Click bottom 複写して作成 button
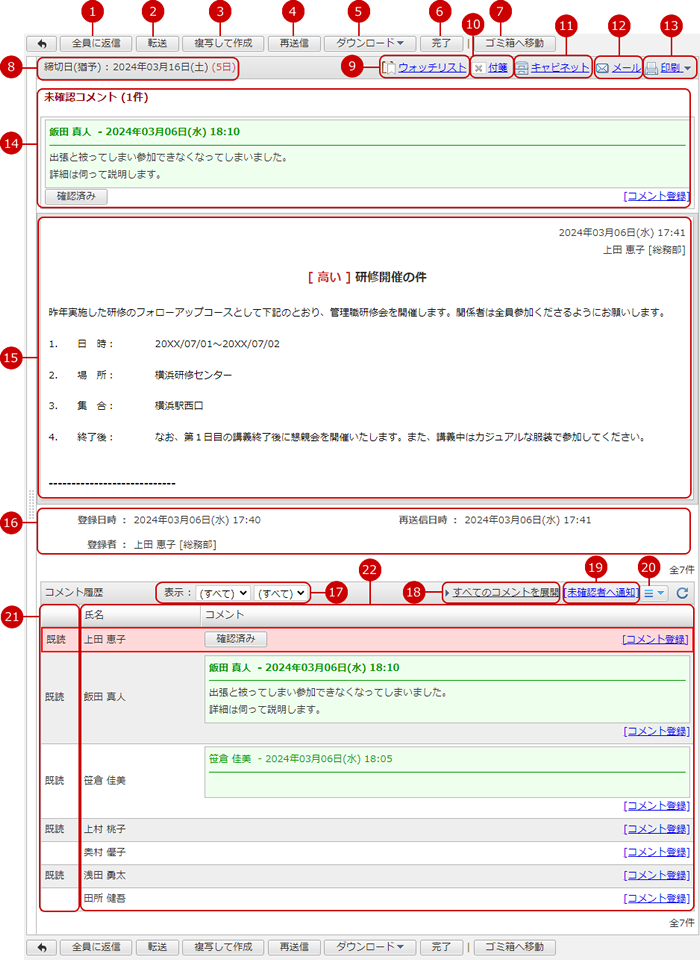 (224, 947)
